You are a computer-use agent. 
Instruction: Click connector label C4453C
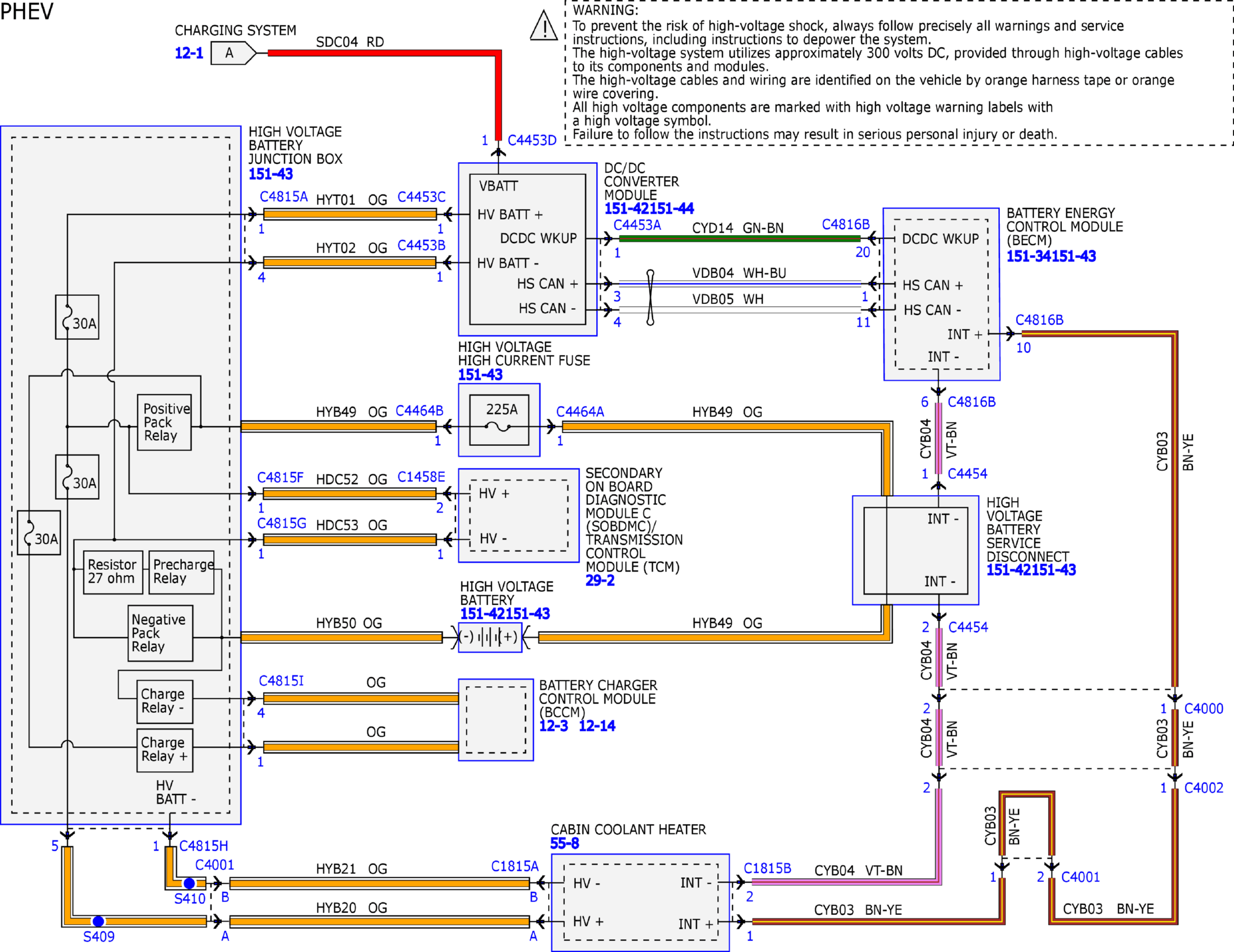(x=421, y=197)
